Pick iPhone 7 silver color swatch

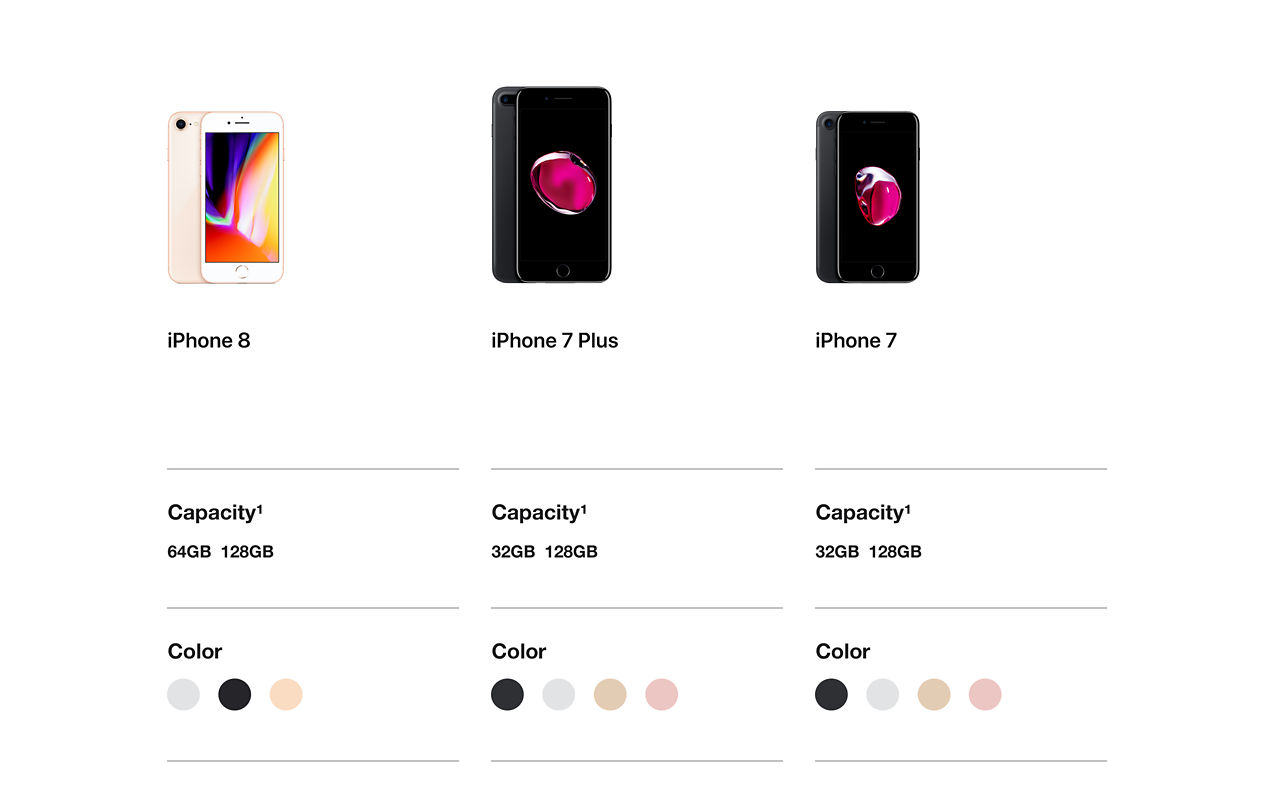(883, 694)
